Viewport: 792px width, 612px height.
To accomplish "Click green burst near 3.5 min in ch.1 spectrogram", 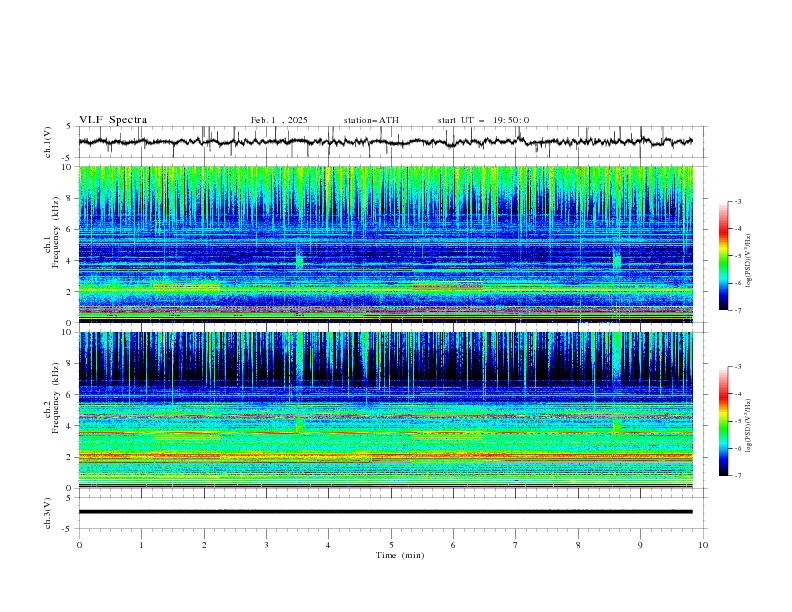I will 299,259.
